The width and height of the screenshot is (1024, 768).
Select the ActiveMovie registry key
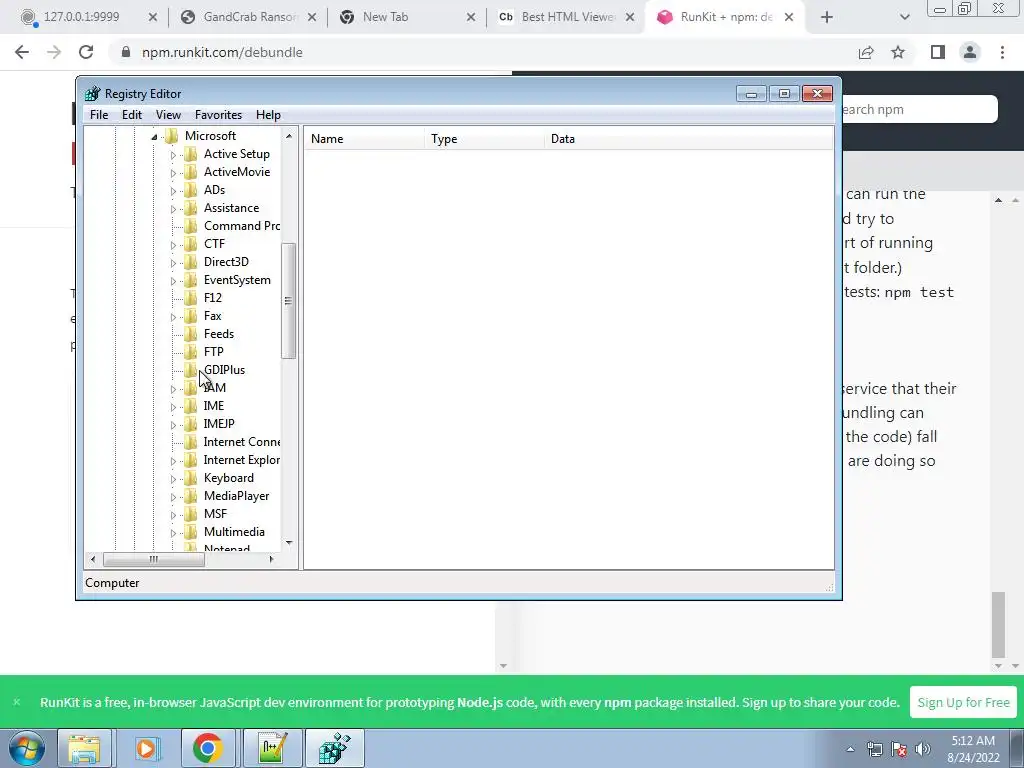tap(236, 172)
